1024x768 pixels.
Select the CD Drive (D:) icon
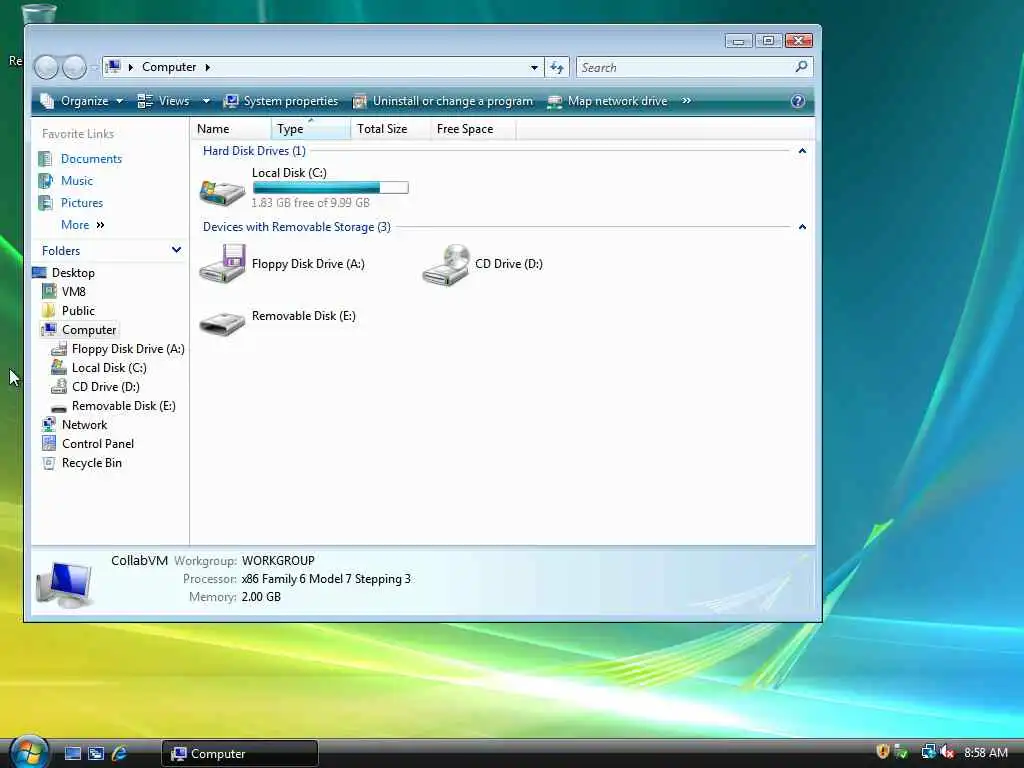tap(446, 264)
